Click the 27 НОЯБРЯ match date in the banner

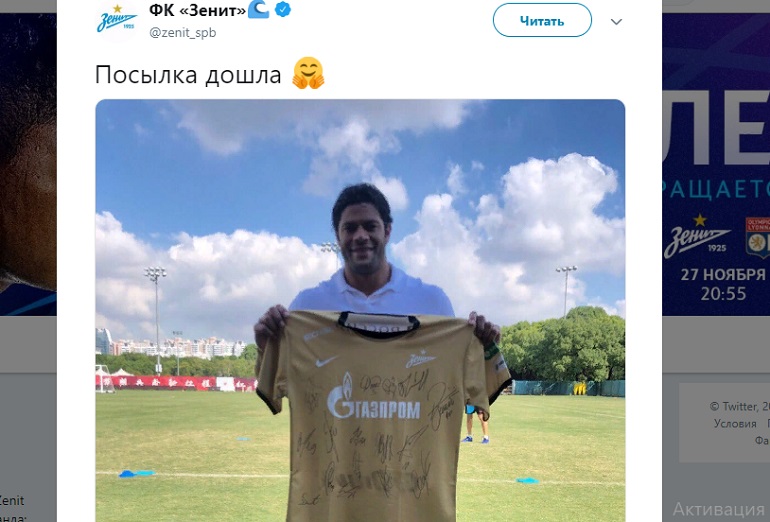tap(723, 274)
